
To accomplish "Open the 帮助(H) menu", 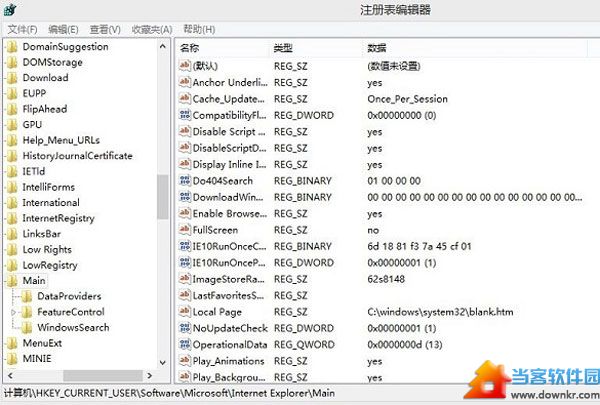I will (199, 29).
